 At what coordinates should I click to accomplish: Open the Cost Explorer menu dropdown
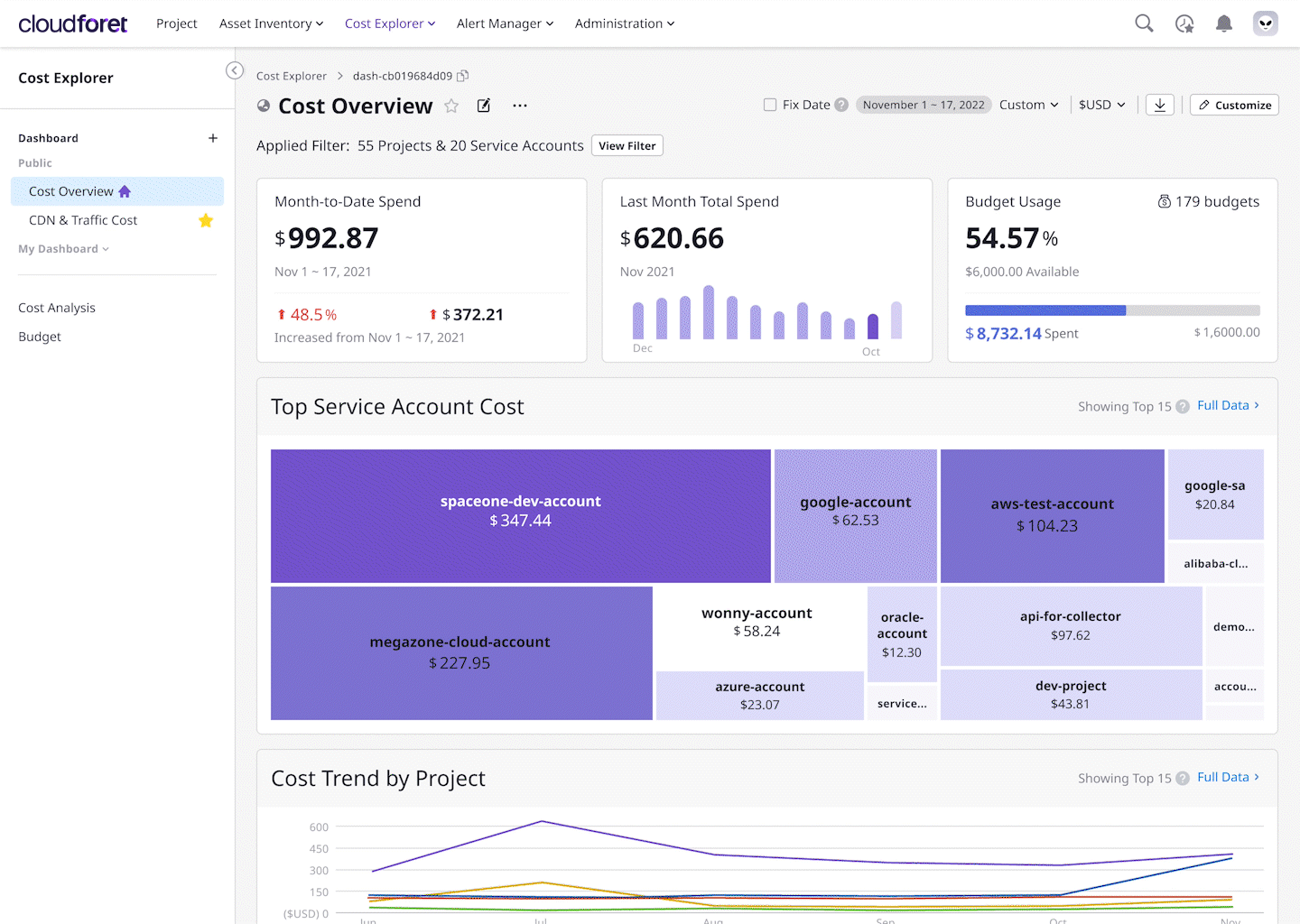[390, 23]
